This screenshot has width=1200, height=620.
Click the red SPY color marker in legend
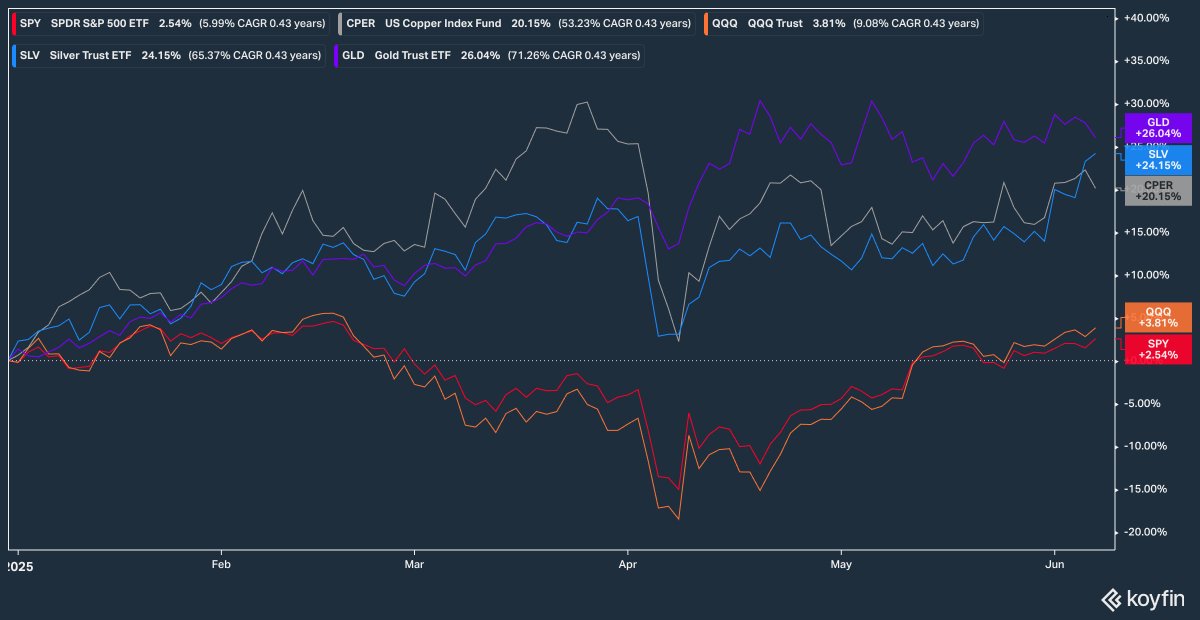pos(15,23)
